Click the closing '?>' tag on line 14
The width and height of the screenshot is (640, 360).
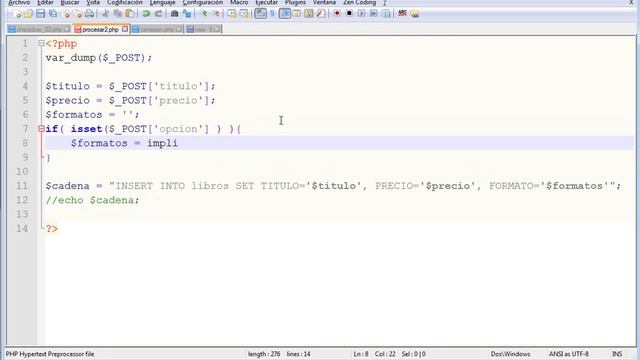[51, 229]
